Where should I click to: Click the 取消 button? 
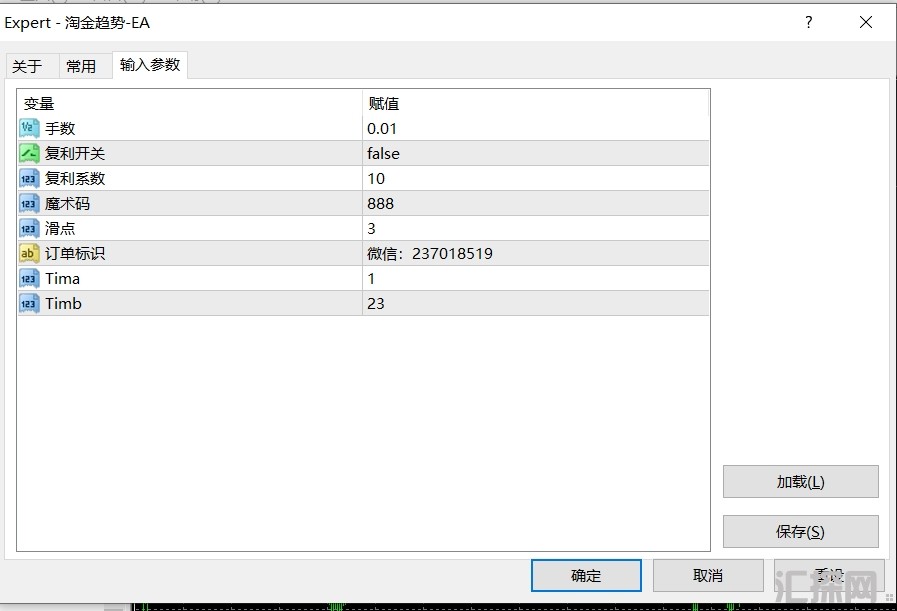coord(707,575)
